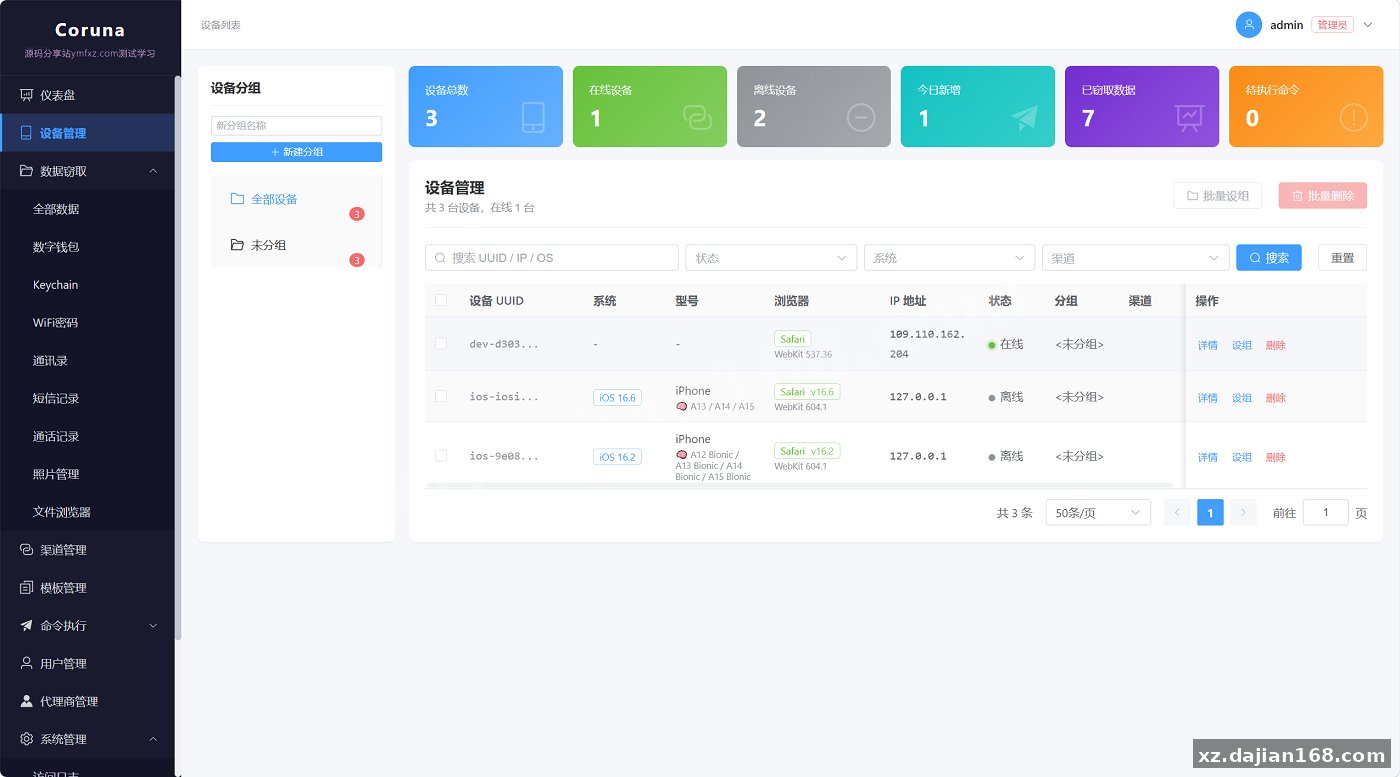Check the ios-9e08... device row checkbox
The image size is (1400, 777).
click(x=441, y=456)
